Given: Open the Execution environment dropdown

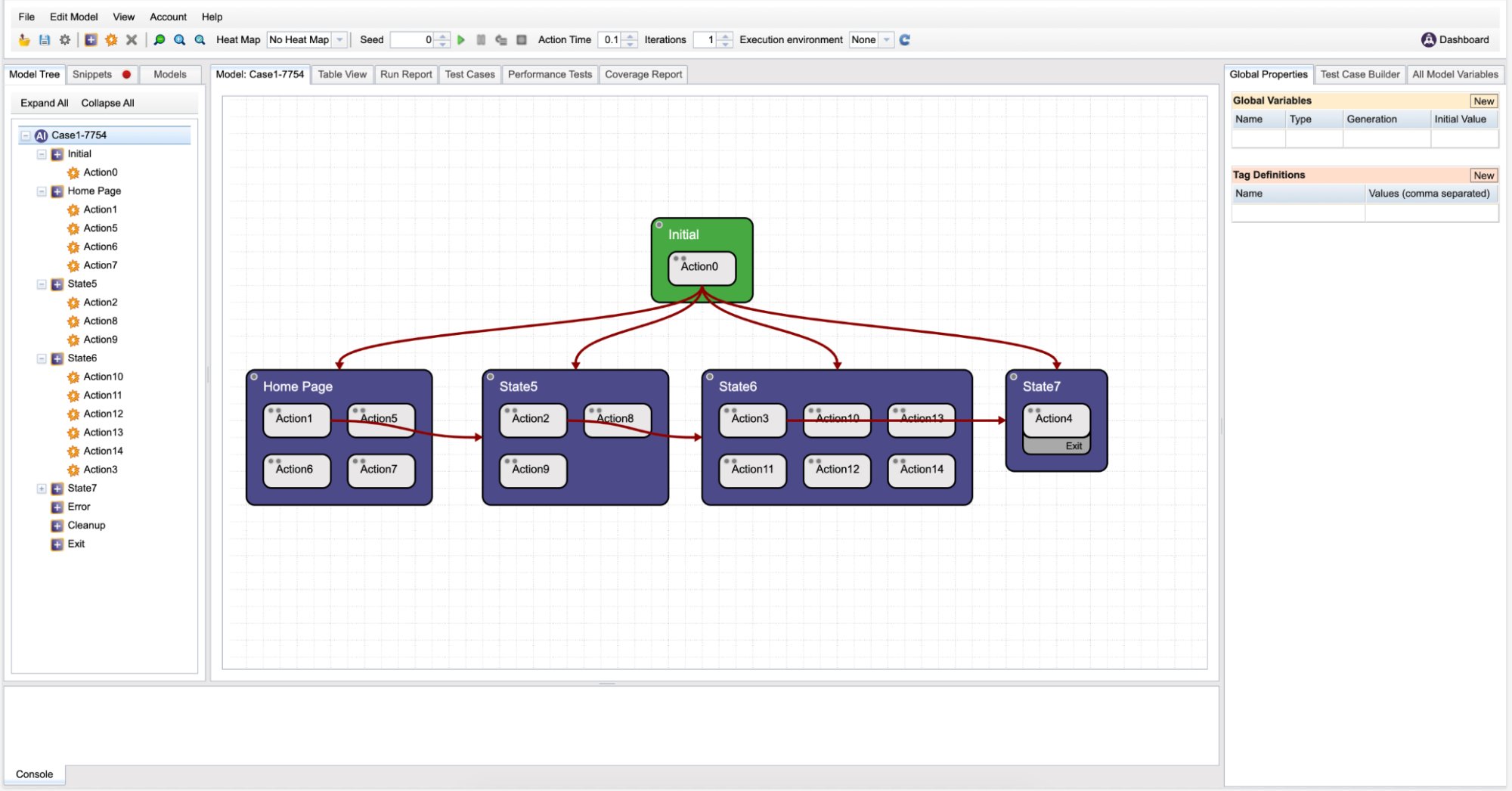Looking at the screenshot, I should click(871, 40).
